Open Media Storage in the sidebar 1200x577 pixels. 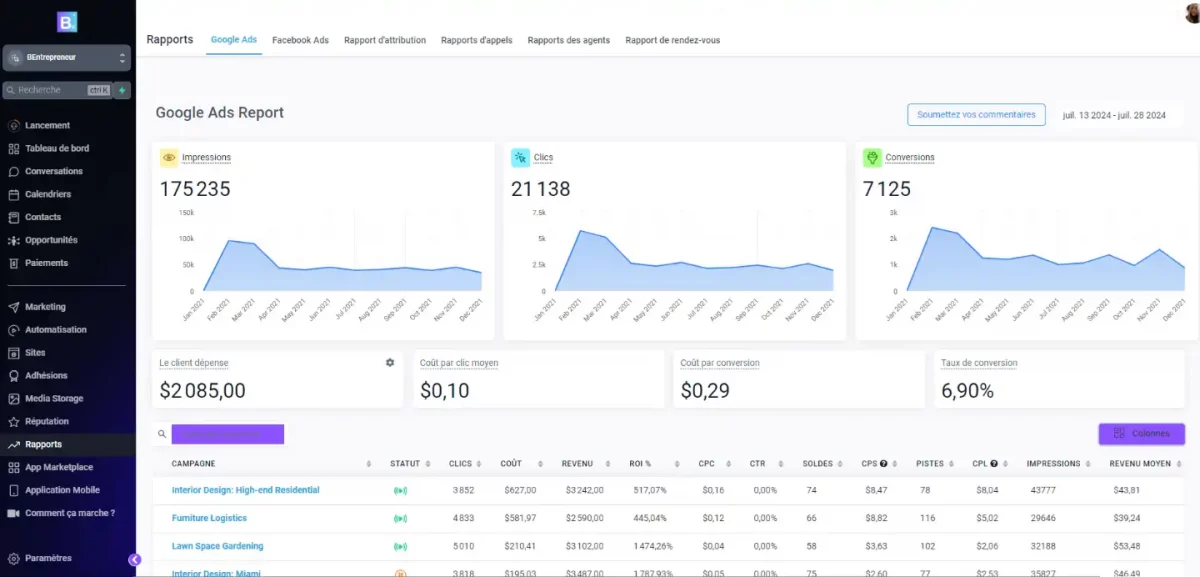point(54,399)
